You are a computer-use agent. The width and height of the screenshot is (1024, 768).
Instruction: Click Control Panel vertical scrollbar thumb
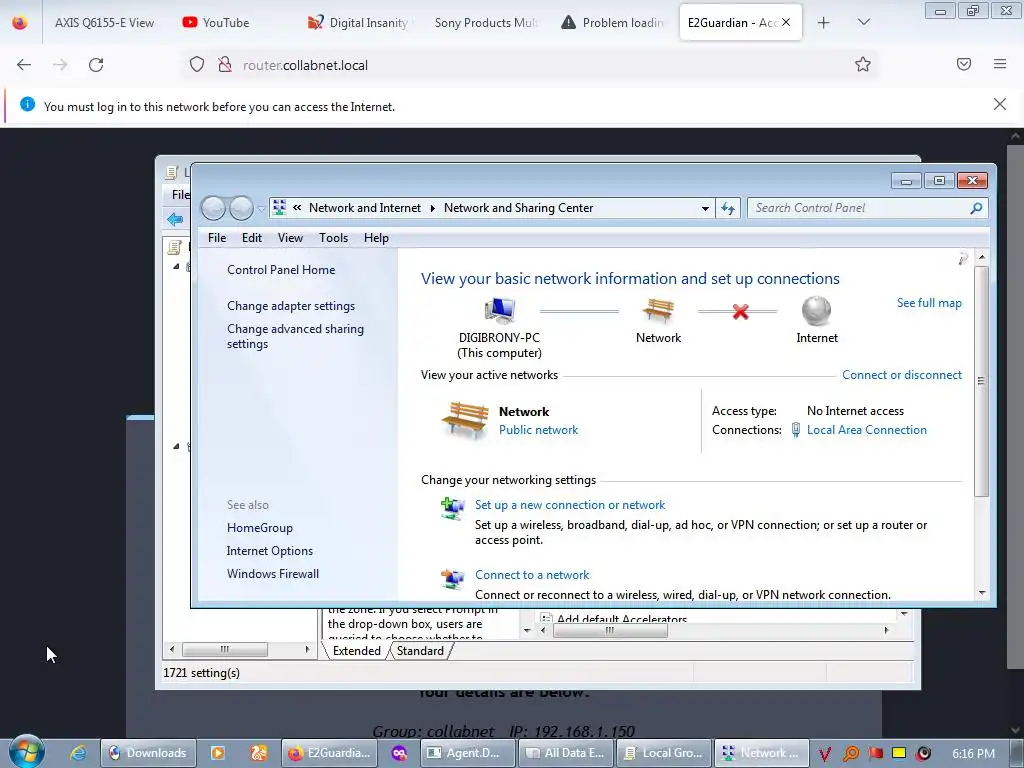click(981, 381)
